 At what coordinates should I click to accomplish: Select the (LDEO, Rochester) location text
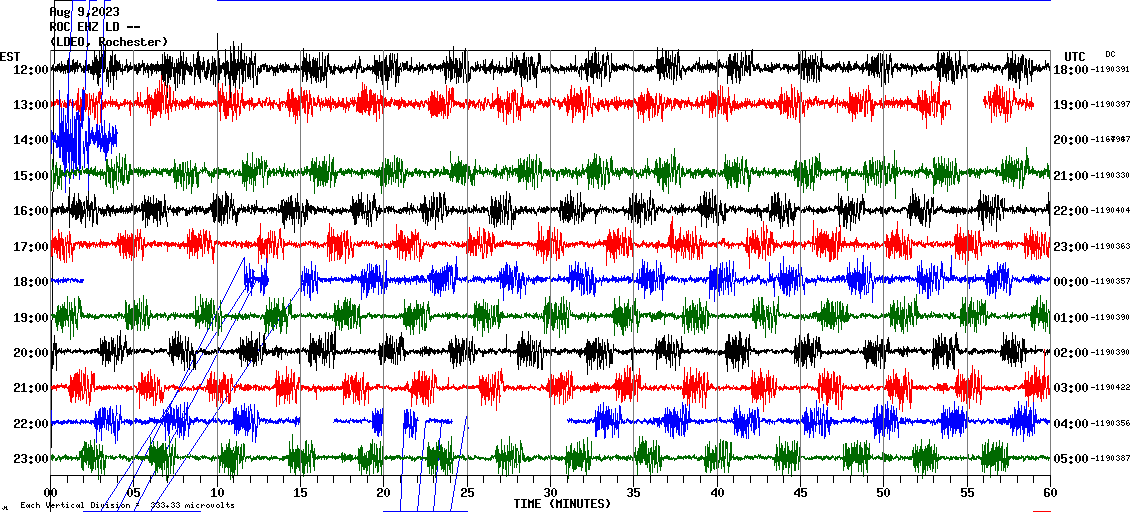coord(108,42)
